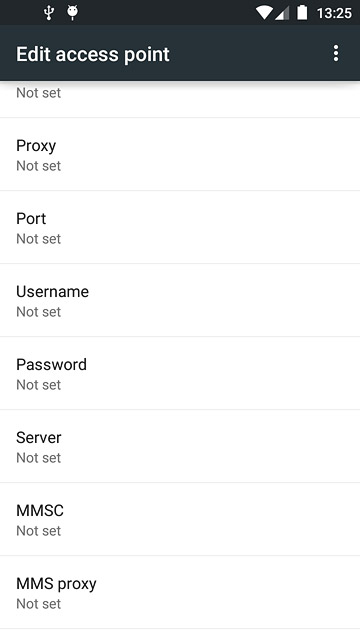Edit the Port field
Image resolution: width=360 pixels, height=640 pixels.
[x=180, y=227]
